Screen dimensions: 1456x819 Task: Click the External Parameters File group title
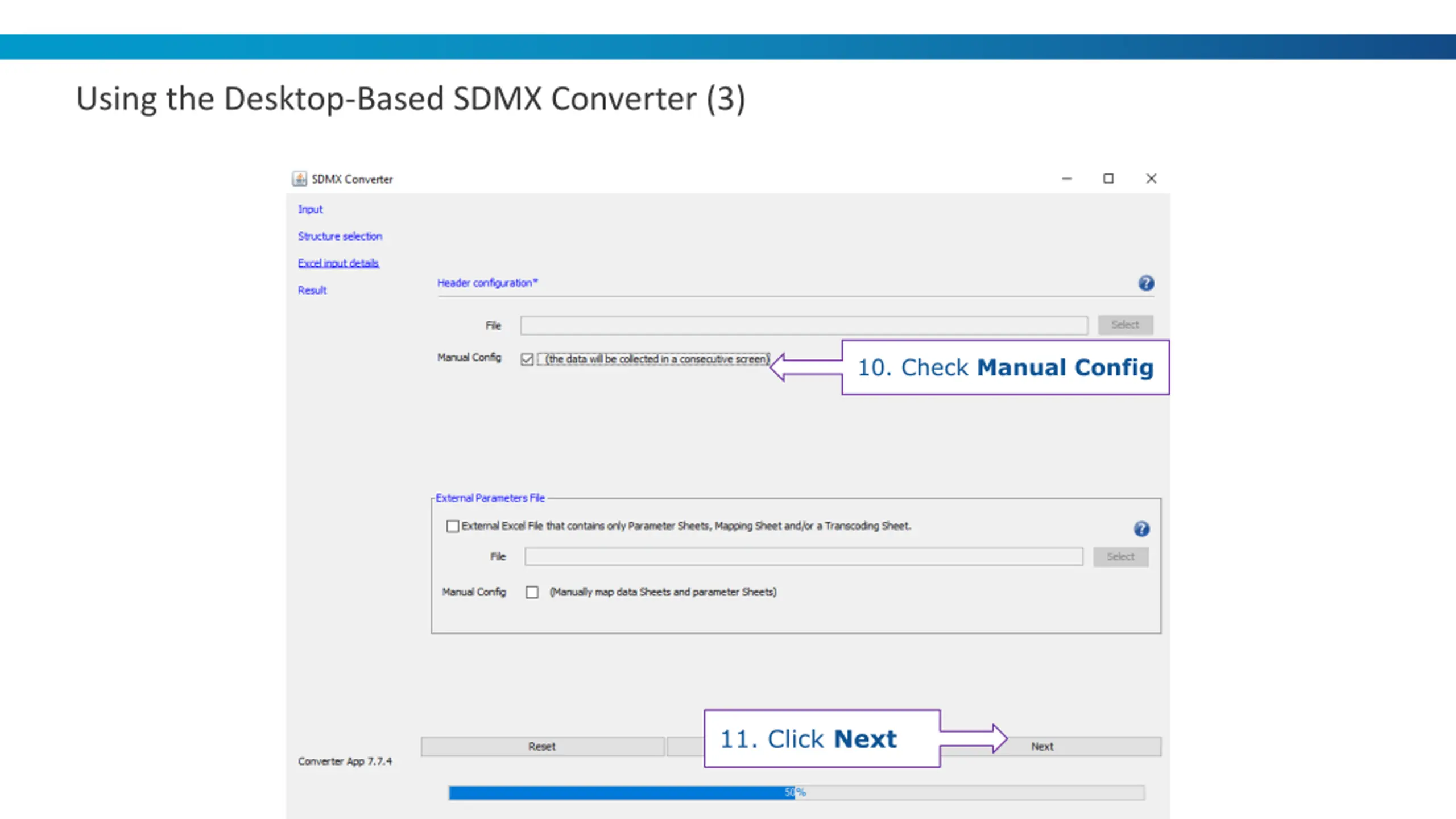point(490,498)
